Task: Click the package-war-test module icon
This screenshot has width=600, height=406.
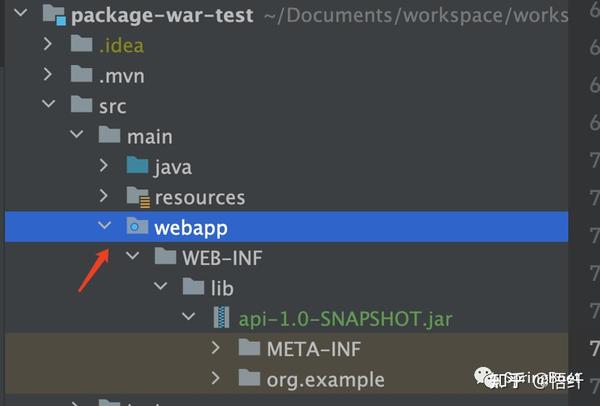Action: (53, 16)
